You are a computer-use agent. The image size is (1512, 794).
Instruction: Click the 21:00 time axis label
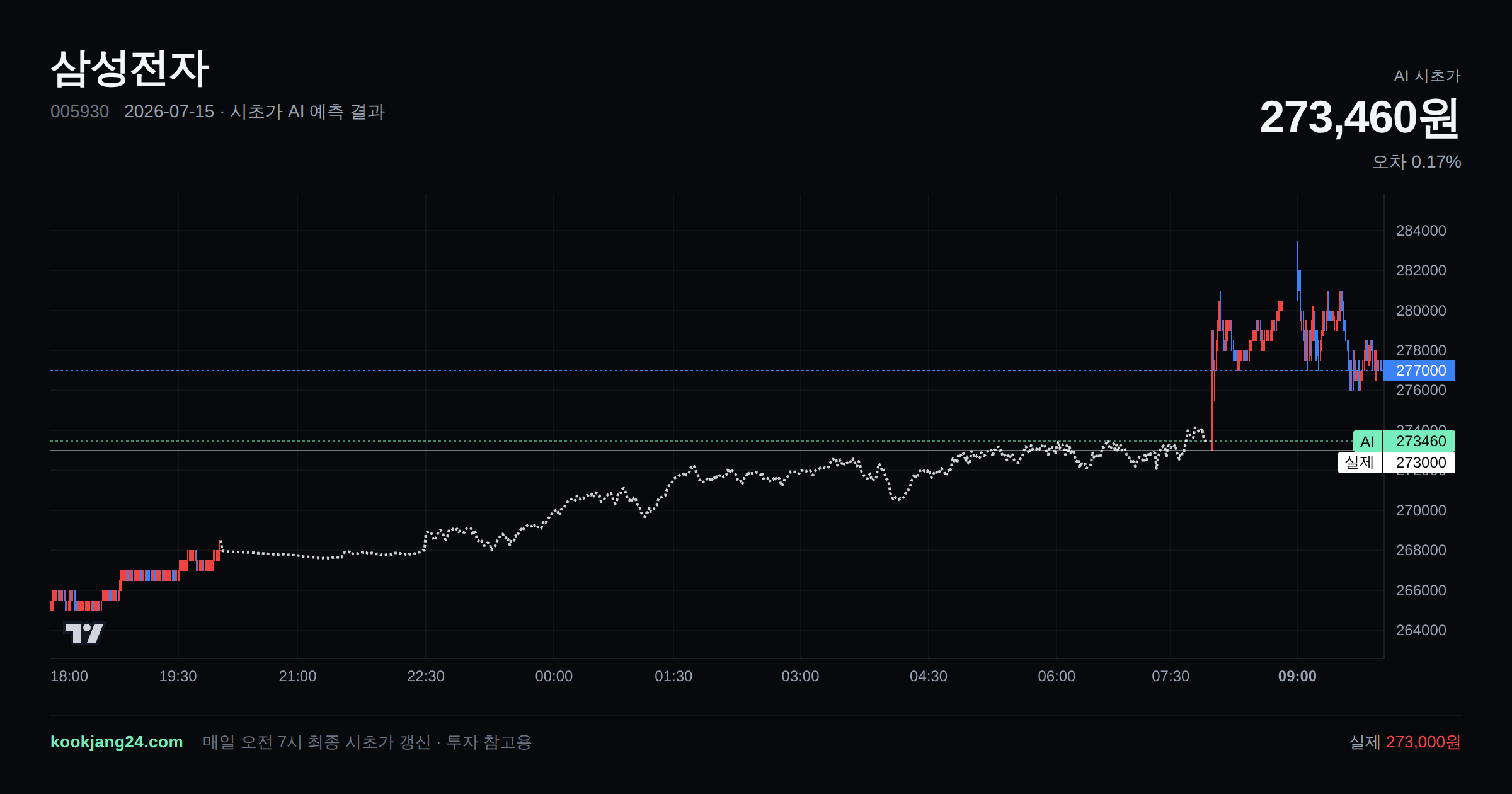click(297, 676)
